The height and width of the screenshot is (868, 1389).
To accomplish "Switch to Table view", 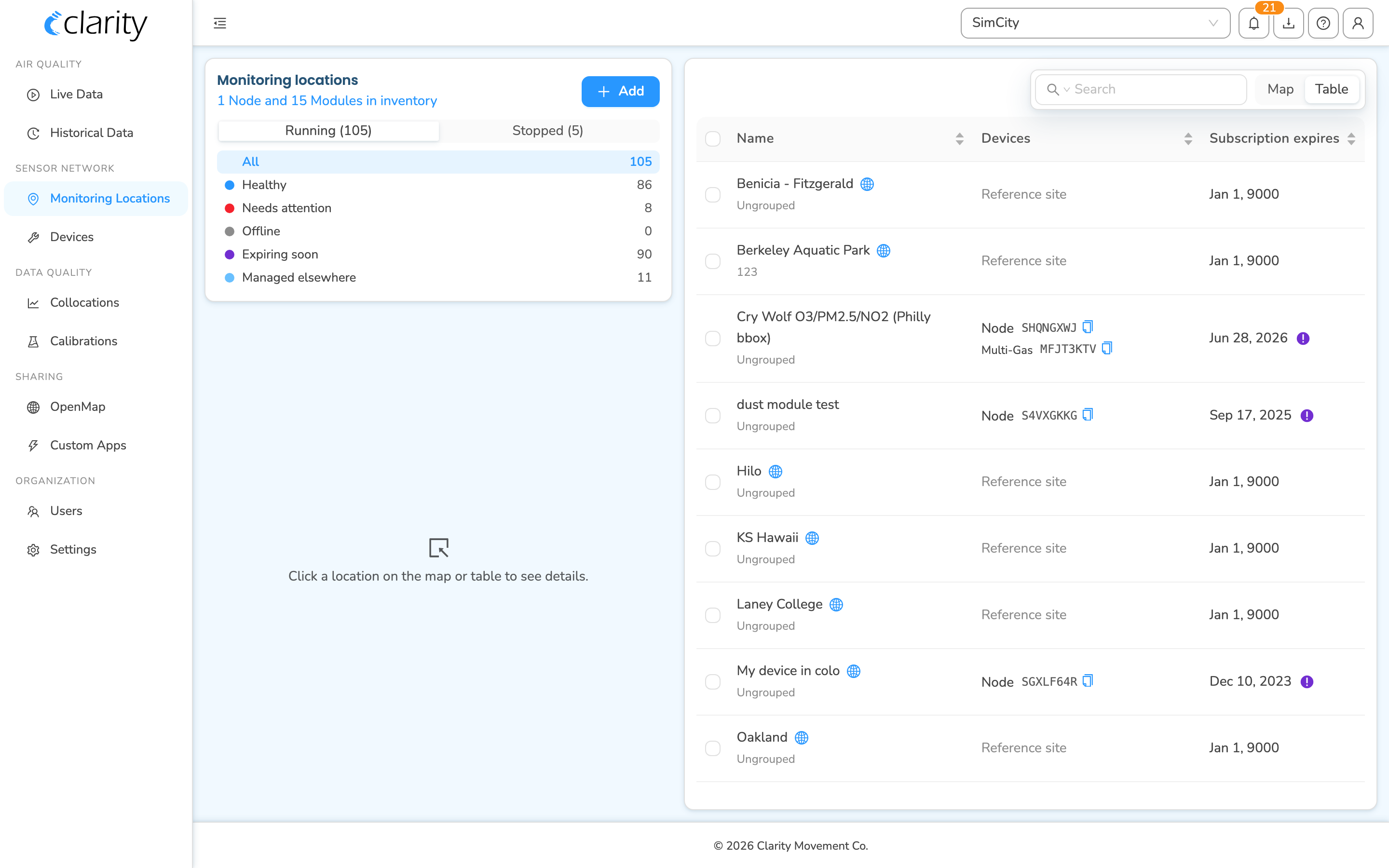I will (1331, 90).
